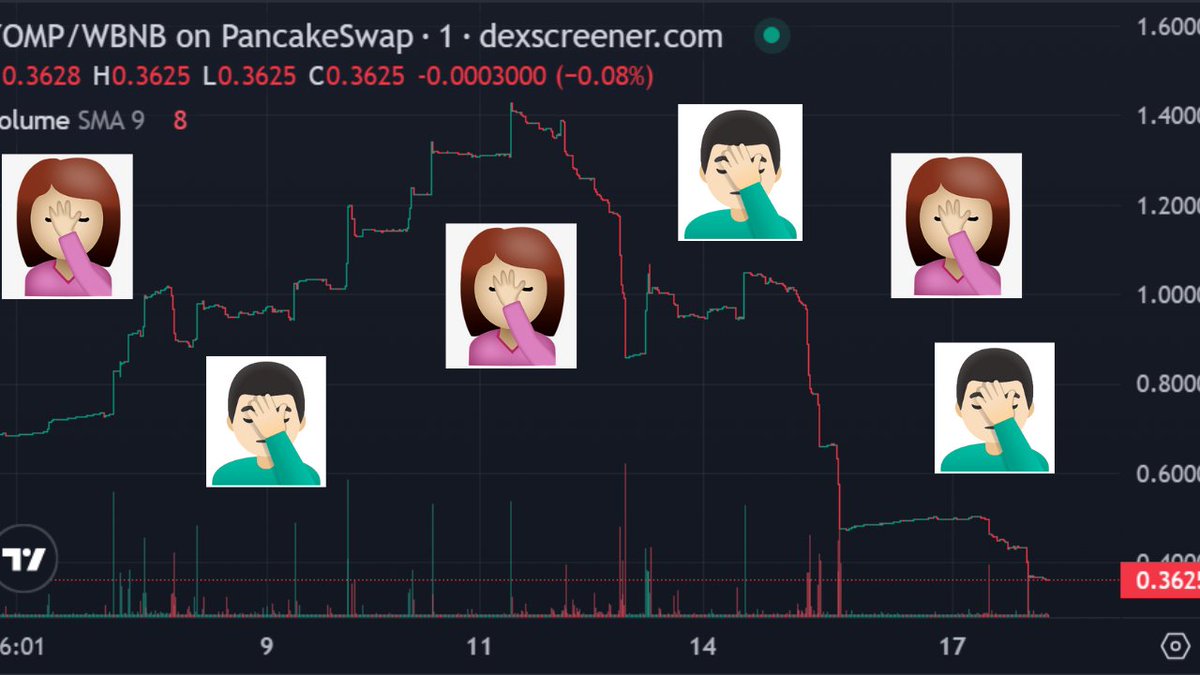Click the TradingView logo
Image resolution: width=1200 pixels, height=675 pixels.
[23, 560]
